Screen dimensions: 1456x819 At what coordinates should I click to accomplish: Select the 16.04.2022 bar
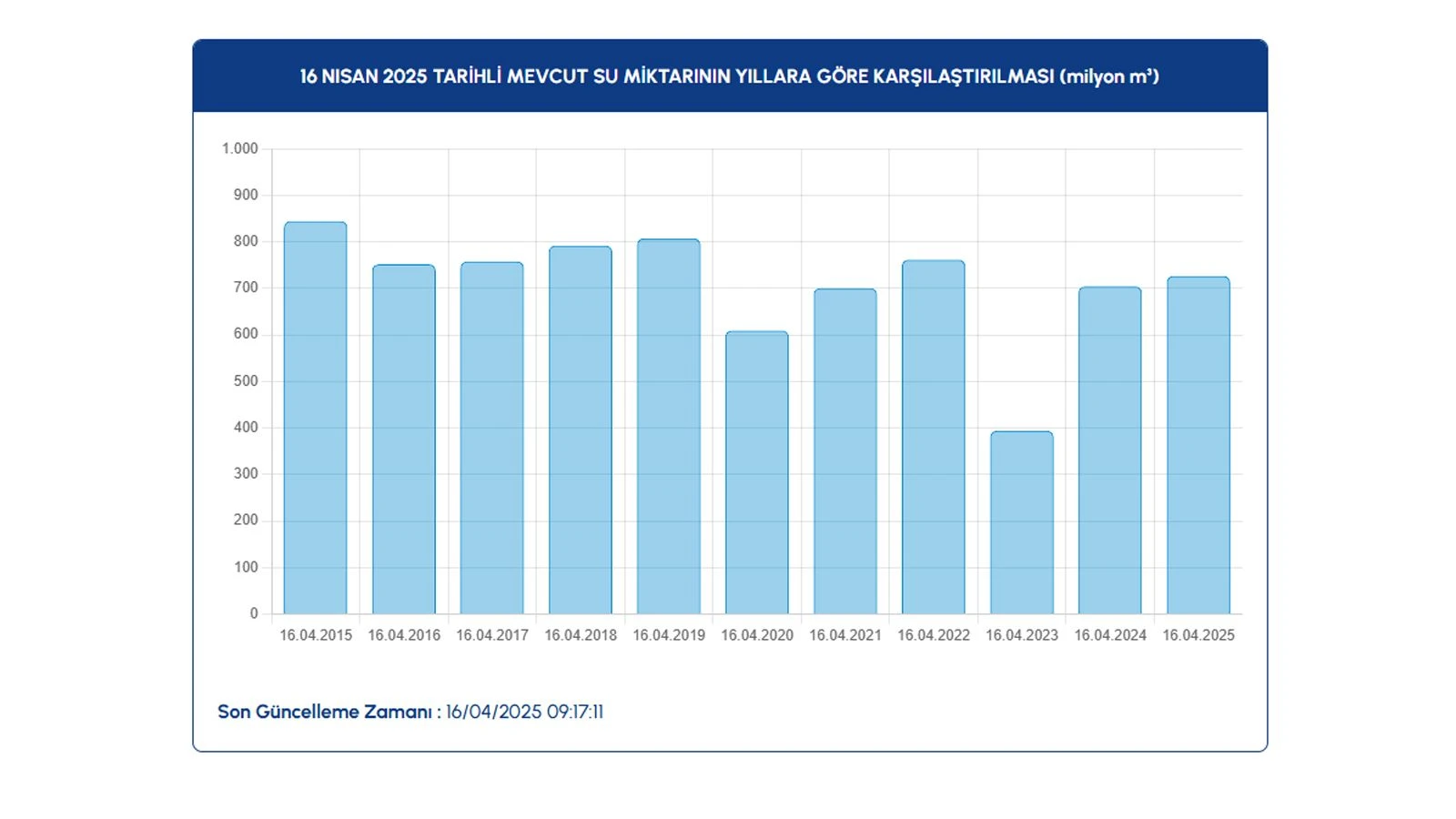pos(933,437)
